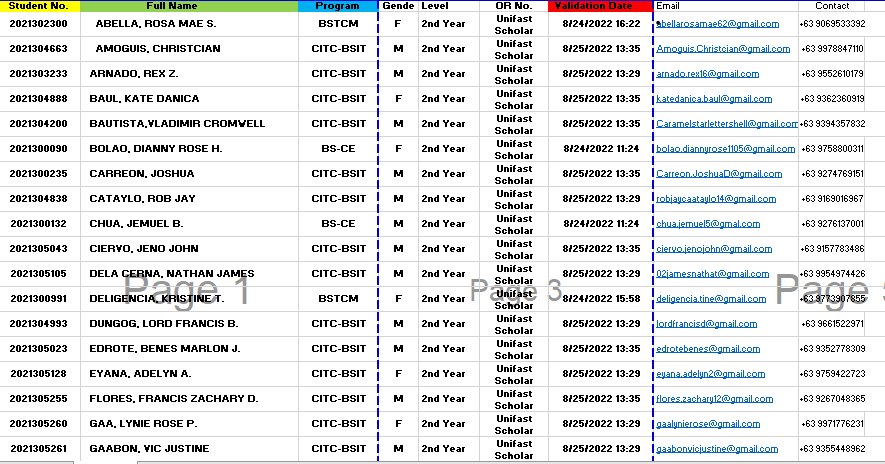The height and width of the screenshot is (464, 885).
Task: Click the Level header cell
Action: 449,6
